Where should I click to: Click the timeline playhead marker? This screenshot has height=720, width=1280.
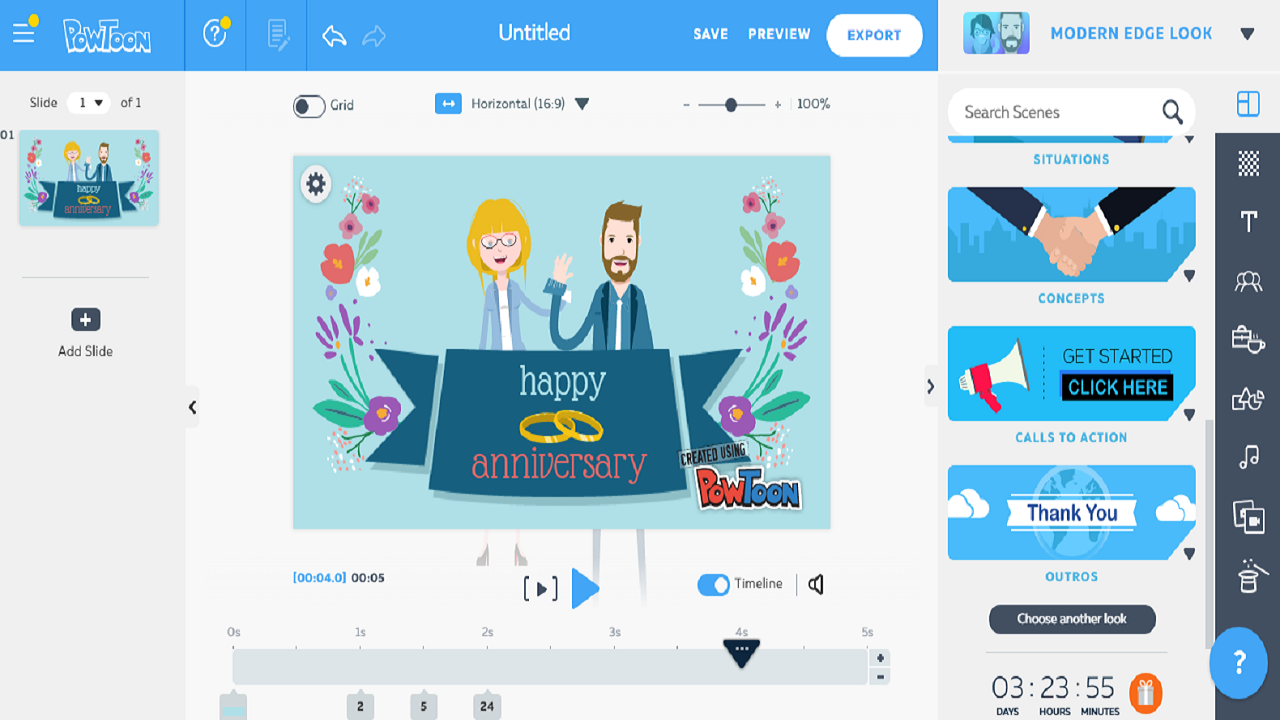pos(741,652)
